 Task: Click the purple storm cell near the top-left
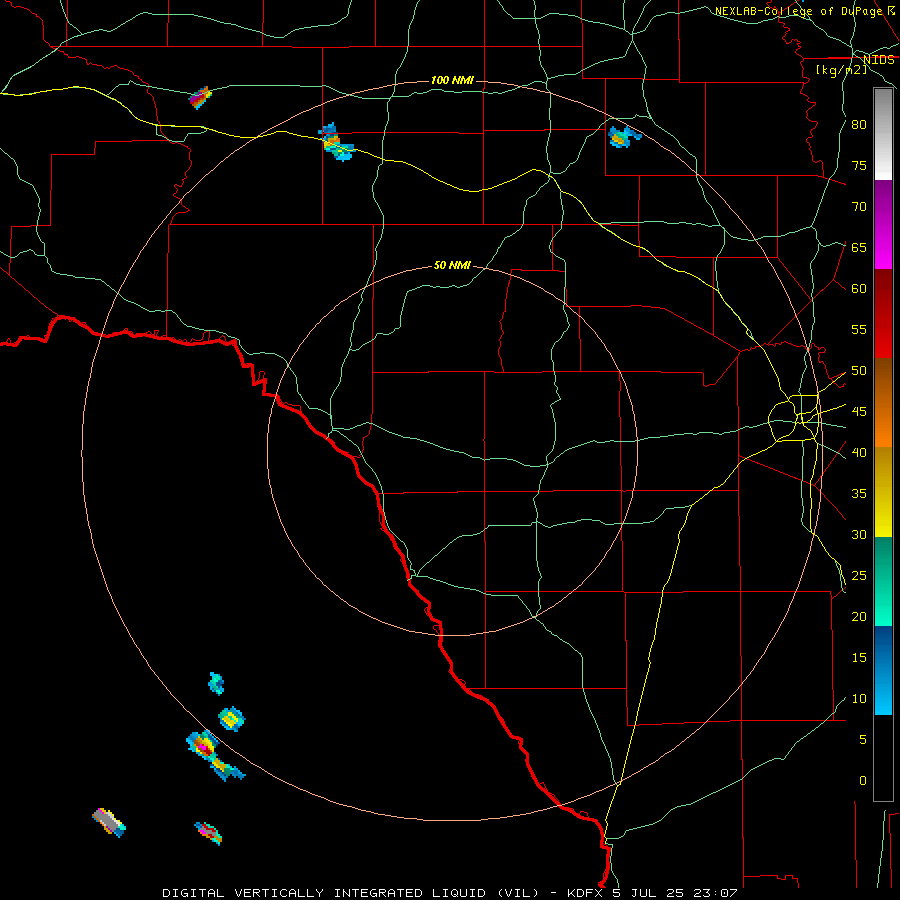pos(200,98)
